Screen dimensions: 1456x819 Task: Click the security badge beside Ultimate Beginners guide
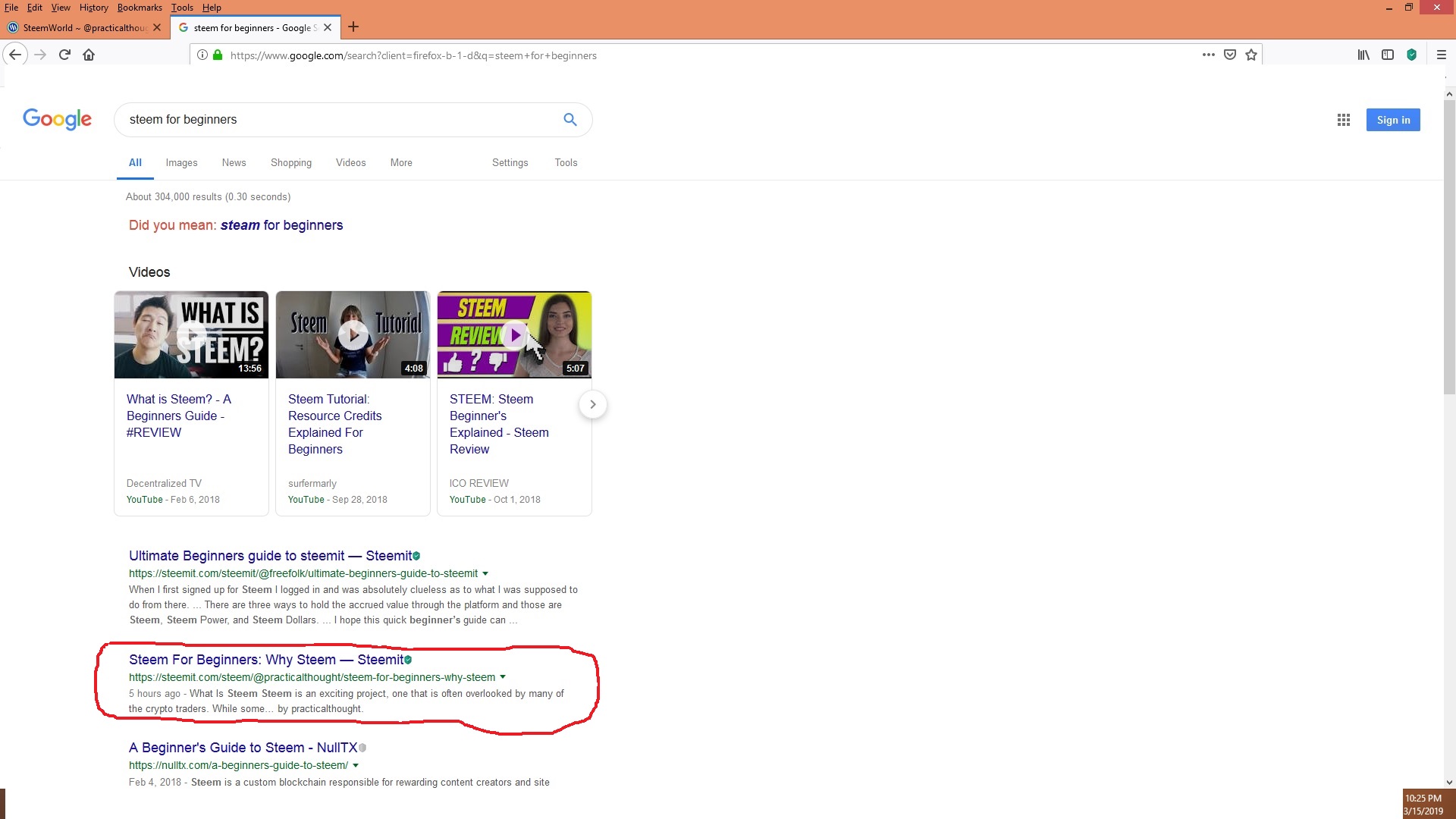pyautogui.click(x=416, y=556)
